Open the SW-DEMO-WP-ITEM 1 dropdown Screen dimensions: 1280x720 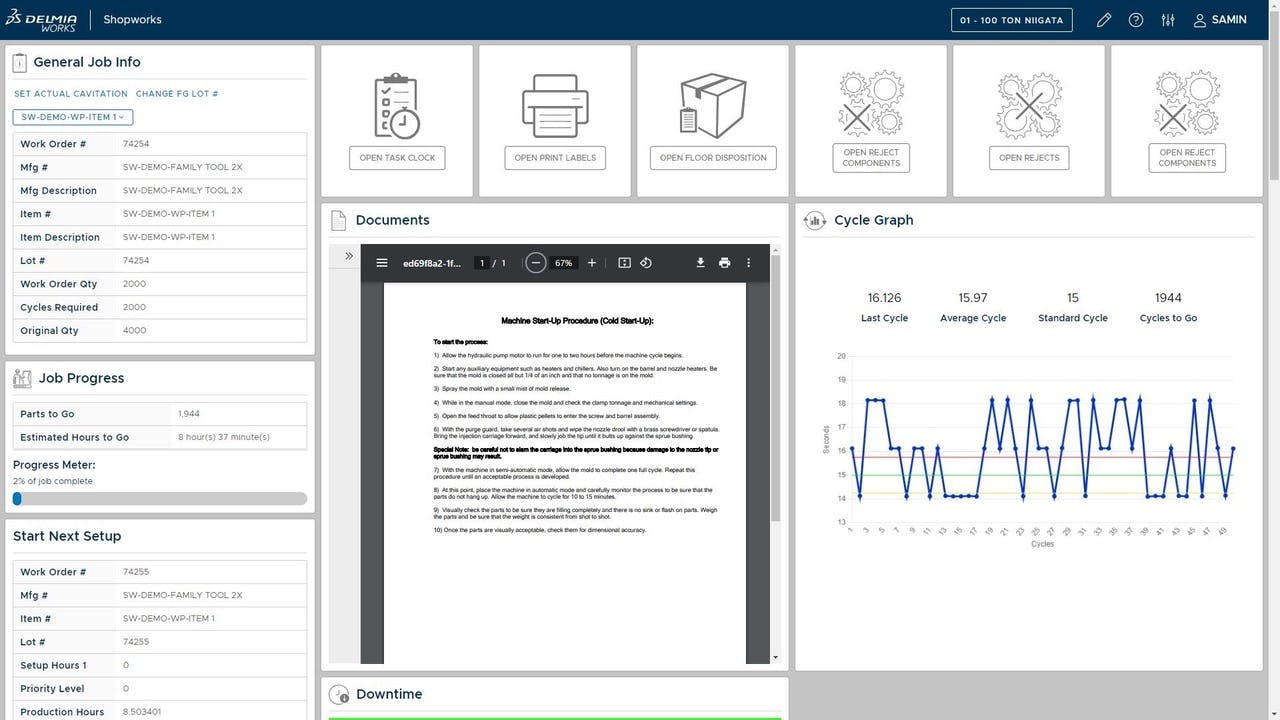click(72, 116)
